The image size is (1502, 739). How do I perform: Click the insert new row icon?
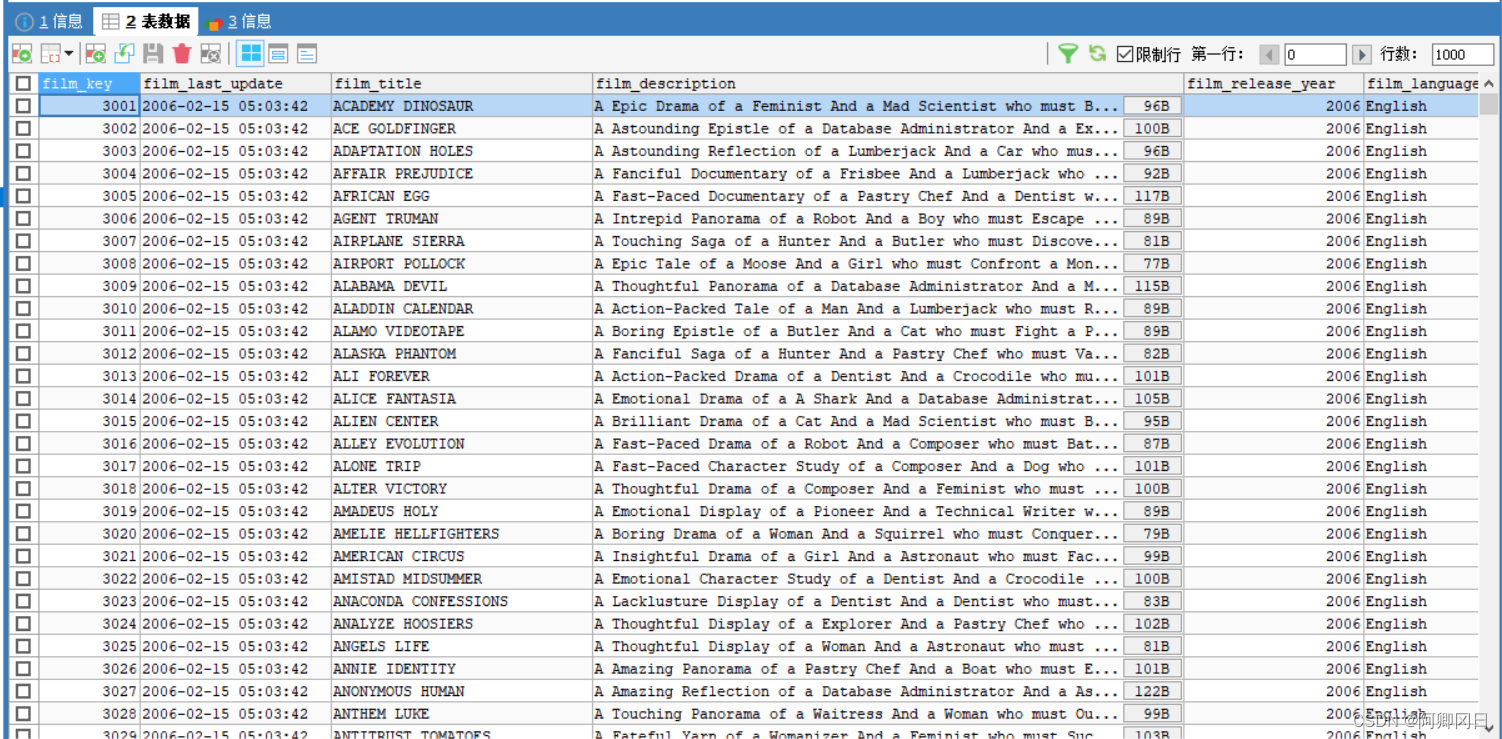click(x=95, y=54)
